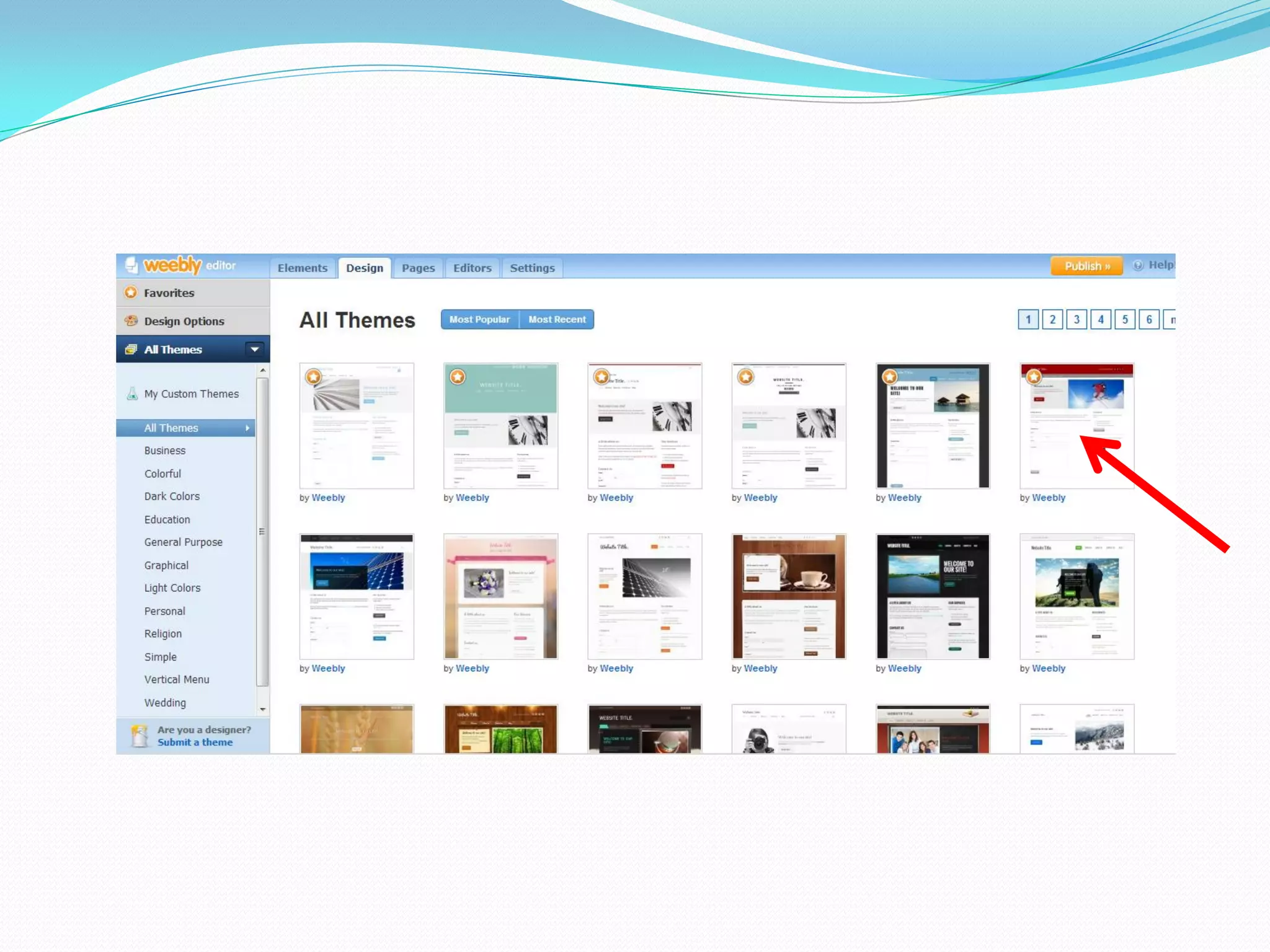Switch to the Elements tab
The height and width of the screenshot is (952, 1270).
pyautogui.click(x=303, y=268)
